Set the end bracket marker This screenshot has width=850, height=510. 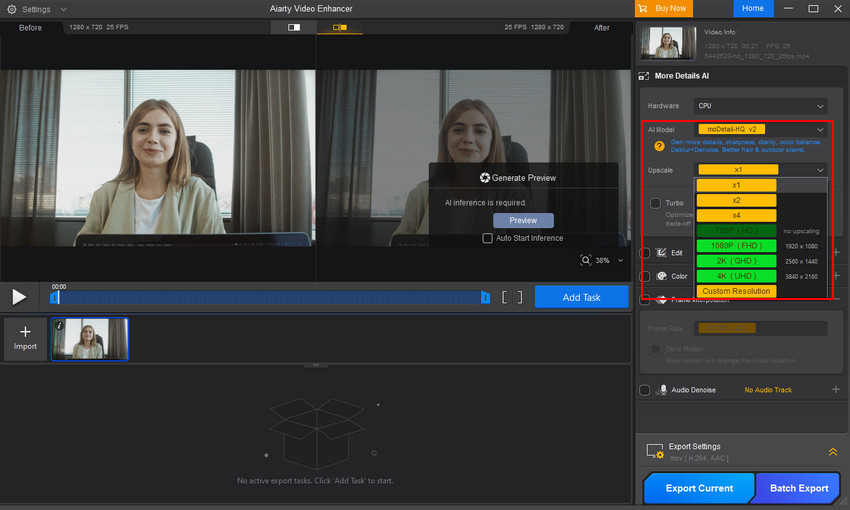point(520,297)
